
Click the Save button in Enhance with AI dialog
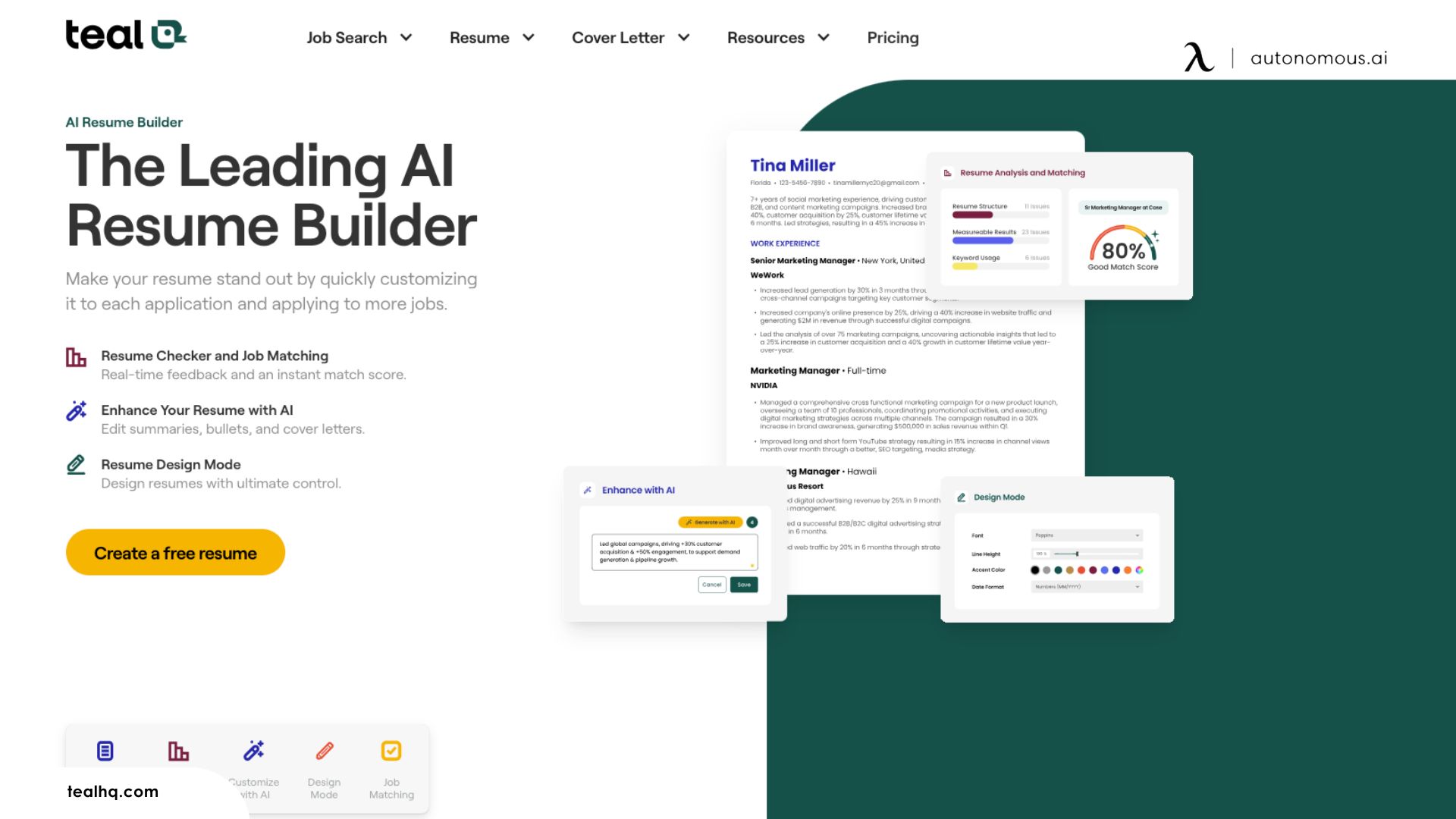coord(744,584)
